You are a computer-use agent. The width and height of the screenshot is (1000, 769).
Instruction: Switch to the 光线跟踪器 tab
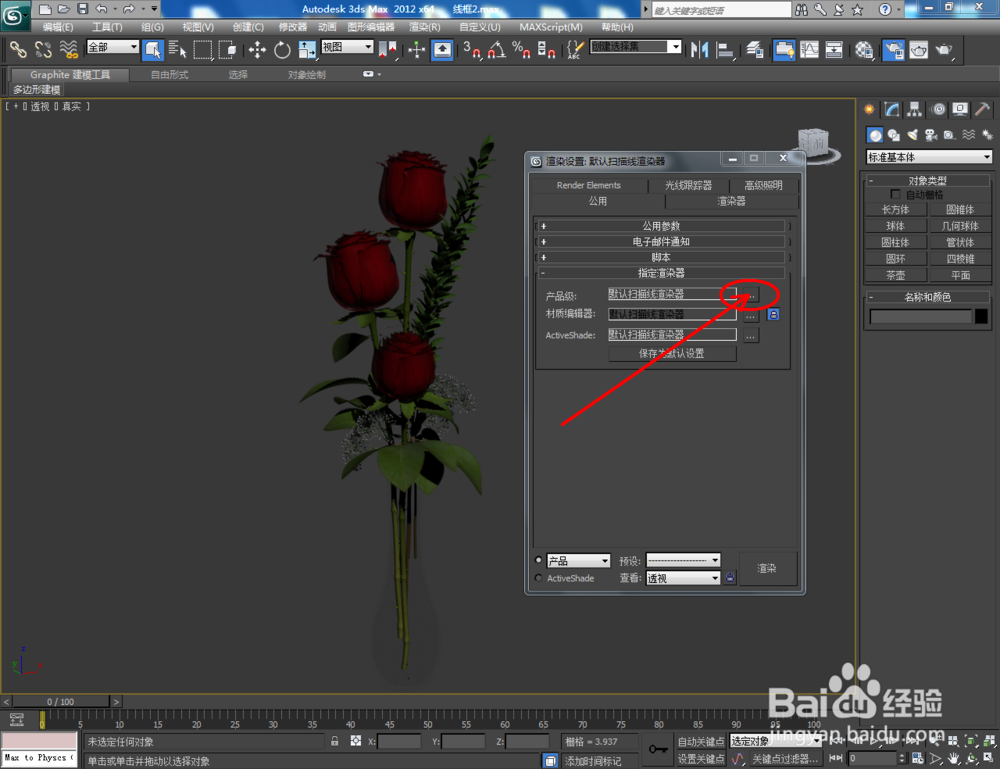688,185
